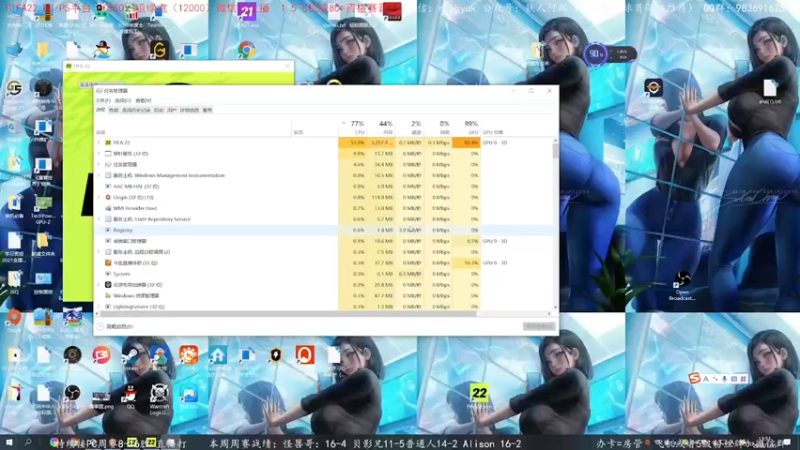Open the FIFA 22 desktop shortcut icon

click(479, 395)
